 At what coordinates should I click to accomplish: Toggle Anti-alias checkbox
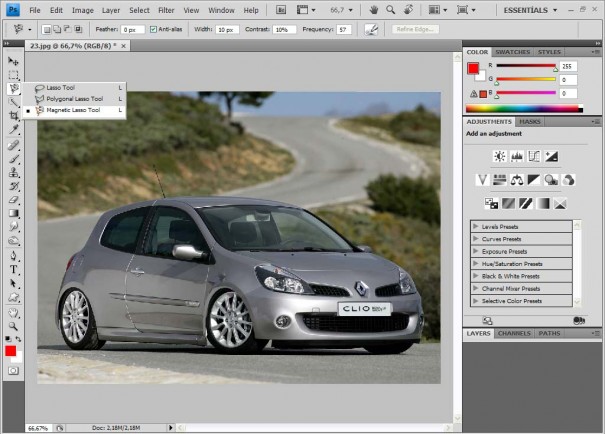tap(153, 29)
